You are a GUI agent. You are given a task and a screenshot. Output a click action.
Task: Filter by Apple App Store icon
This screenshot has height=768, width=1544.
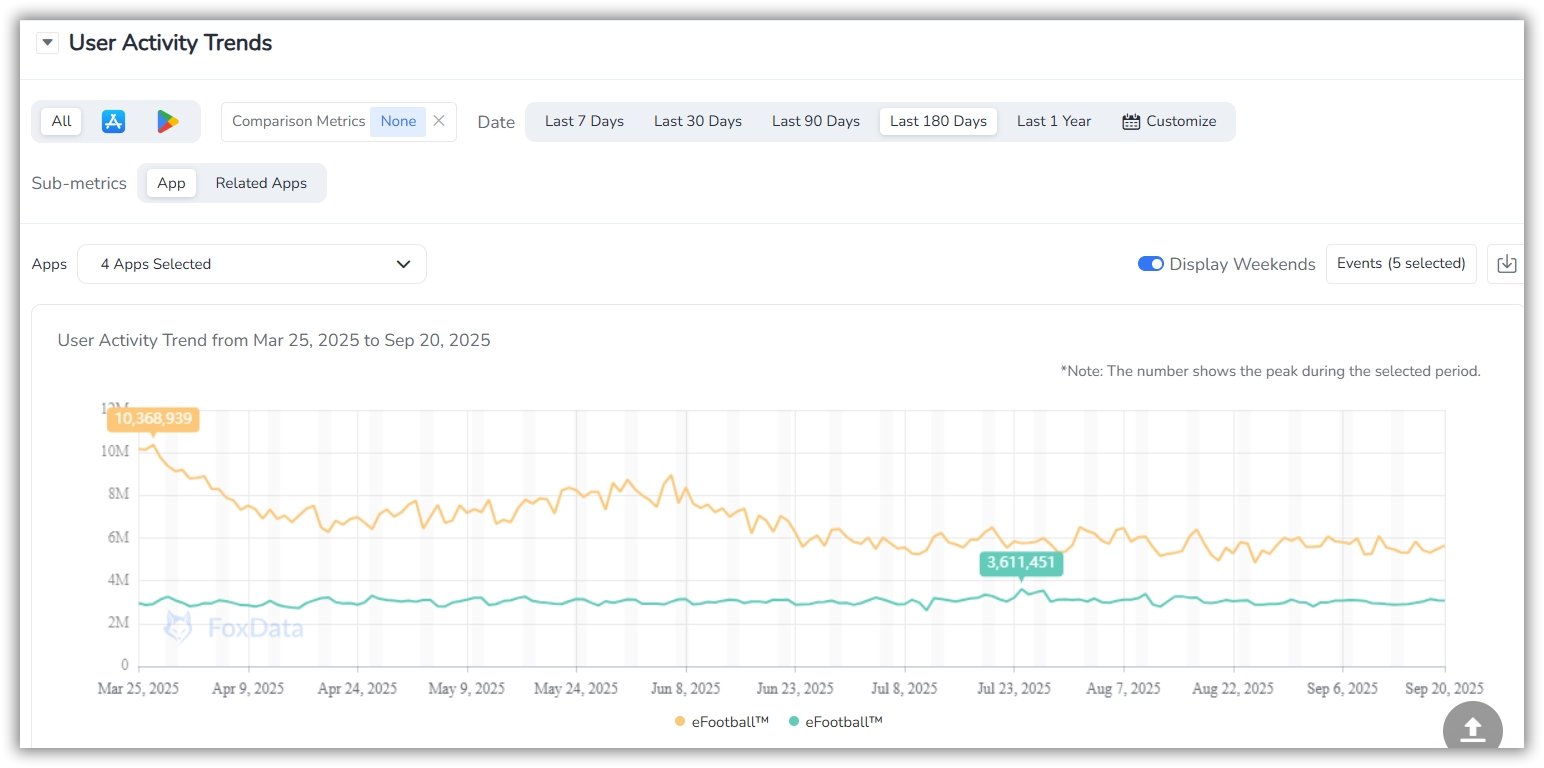[x=113, y=121]
